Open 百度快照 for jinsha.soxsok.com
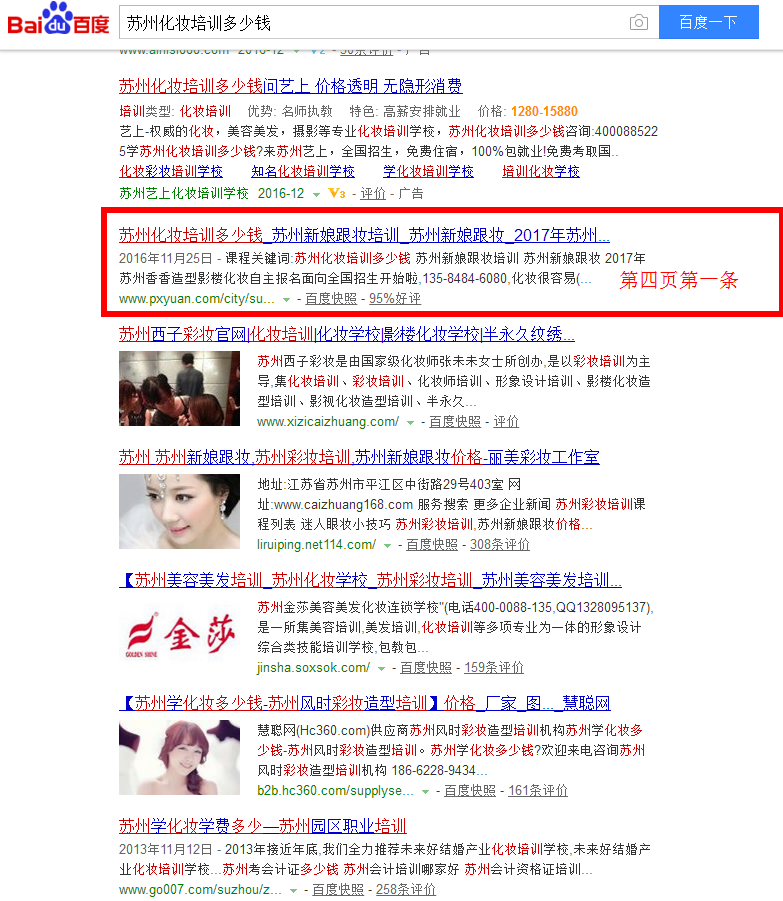Screen dimensions: 783x901 pos(426,668)
